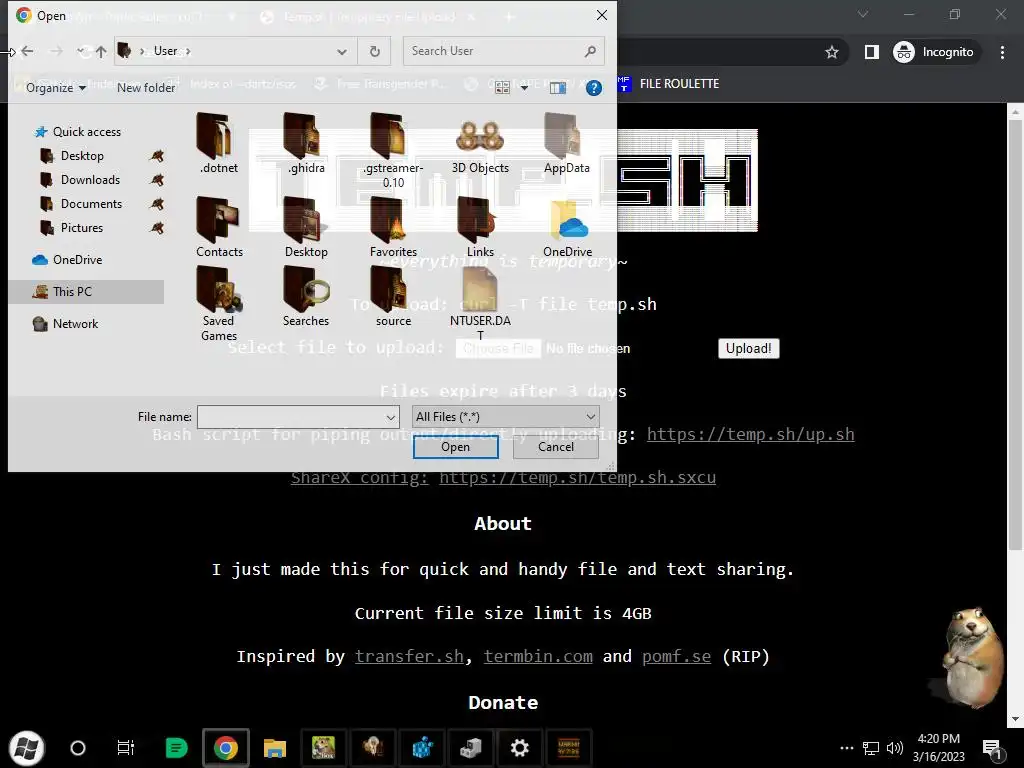Change view layout icon

[502, 88]
